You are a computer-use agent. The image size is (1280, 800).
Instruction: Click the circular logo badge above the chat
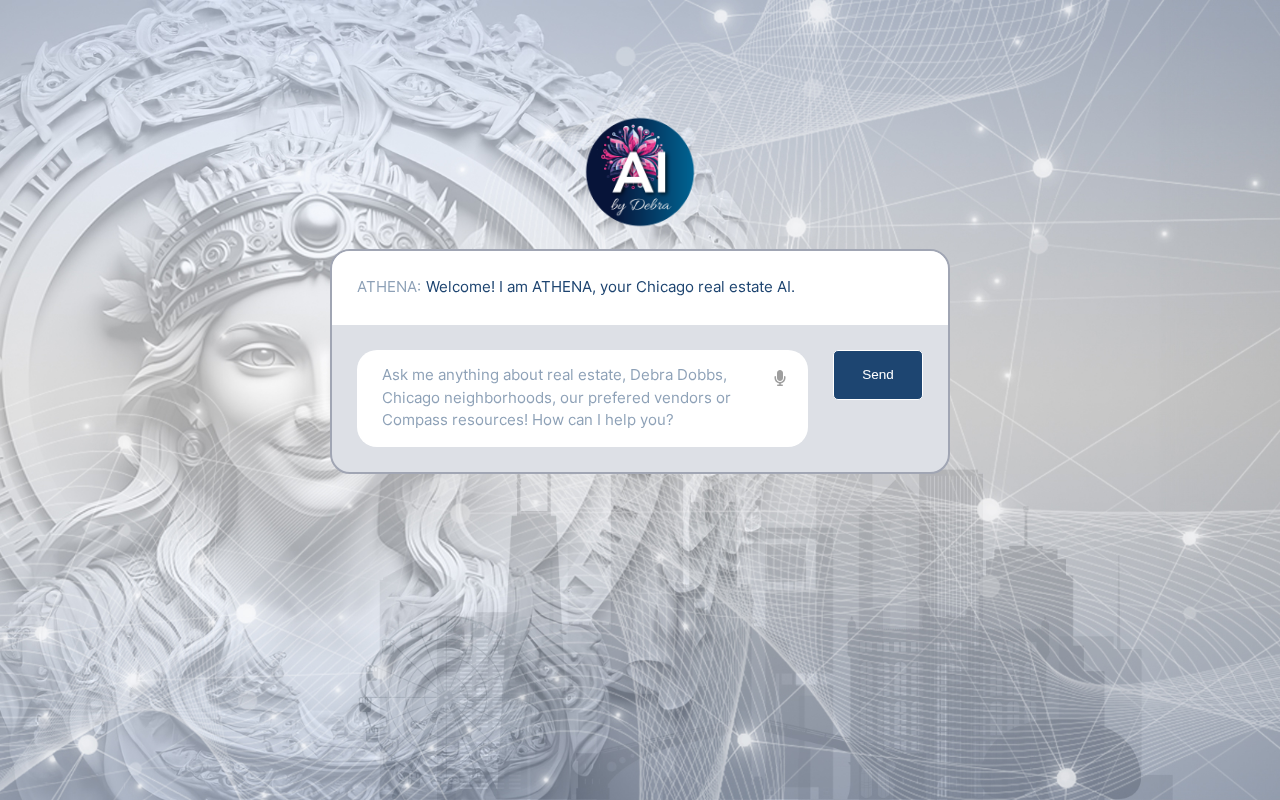pyautogui.click(x=640, y=172)
